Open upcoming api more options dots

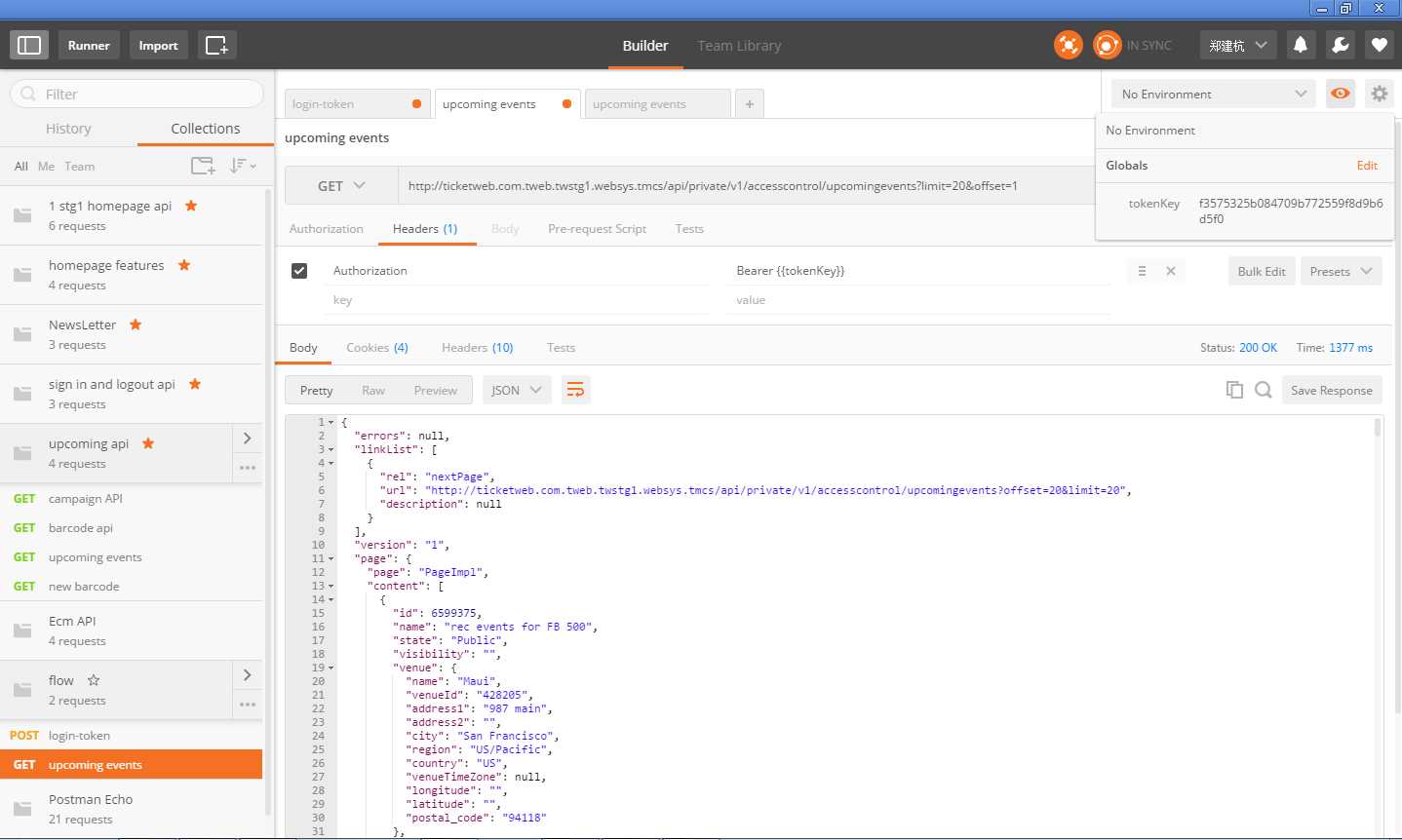pos(248,468)
